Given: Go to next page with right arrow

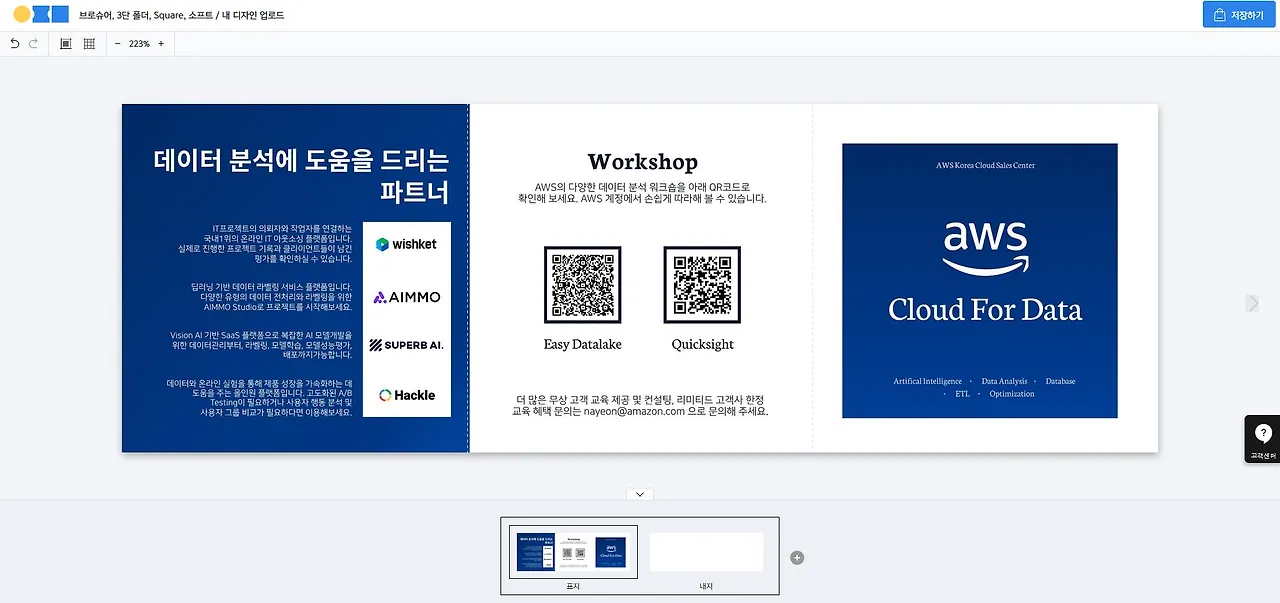Looking at the screenshot, I should 1253,303.
